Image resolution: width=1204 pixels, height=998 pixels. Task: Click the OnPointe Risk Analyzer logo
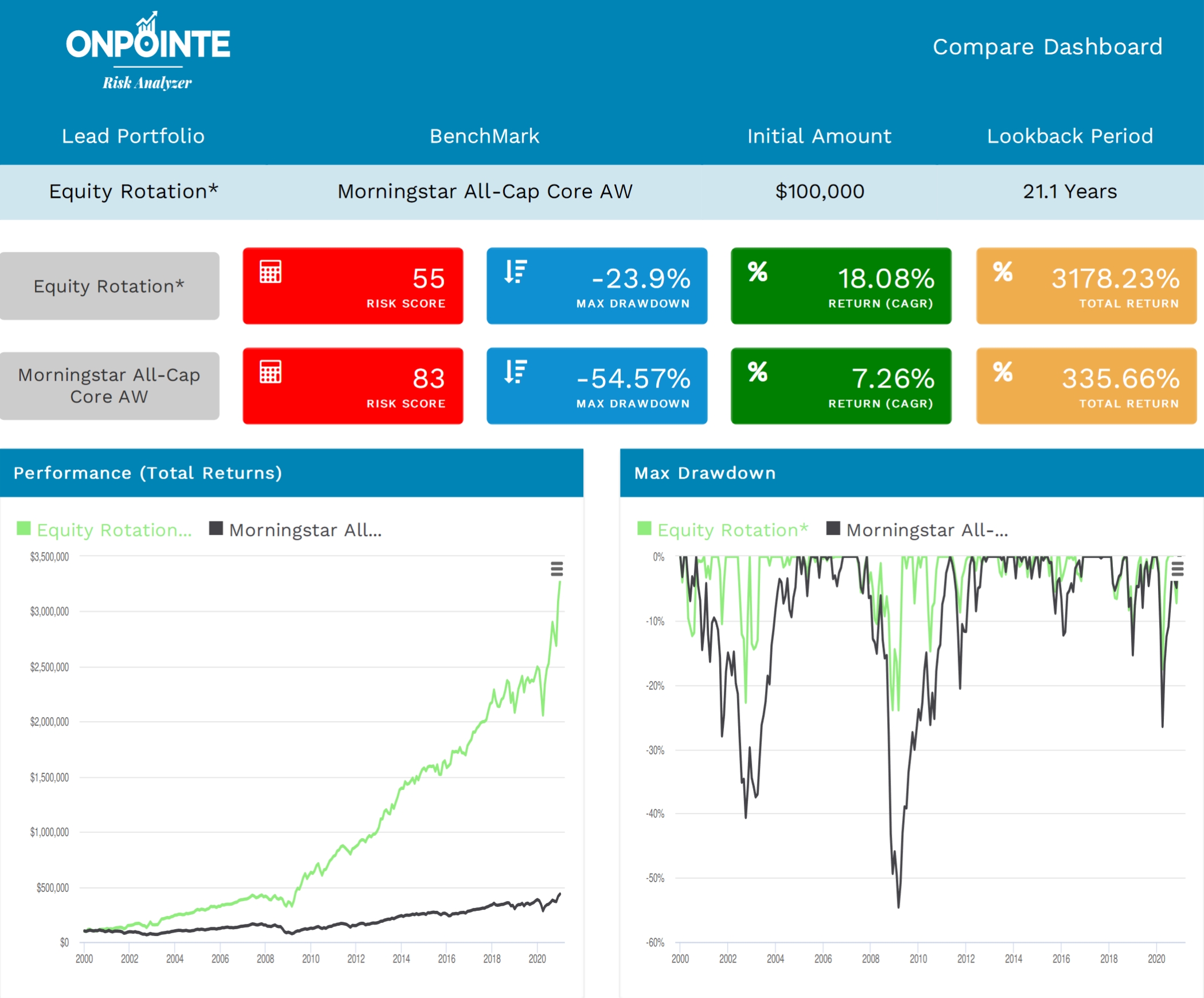click(148, 52)
